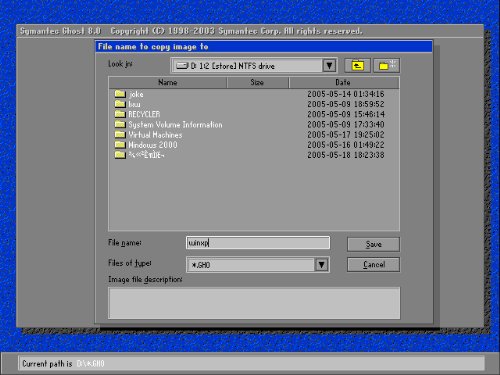Sort file list by Date column
The width and height of the screenshot is (500, 375).
coord(344,82)
